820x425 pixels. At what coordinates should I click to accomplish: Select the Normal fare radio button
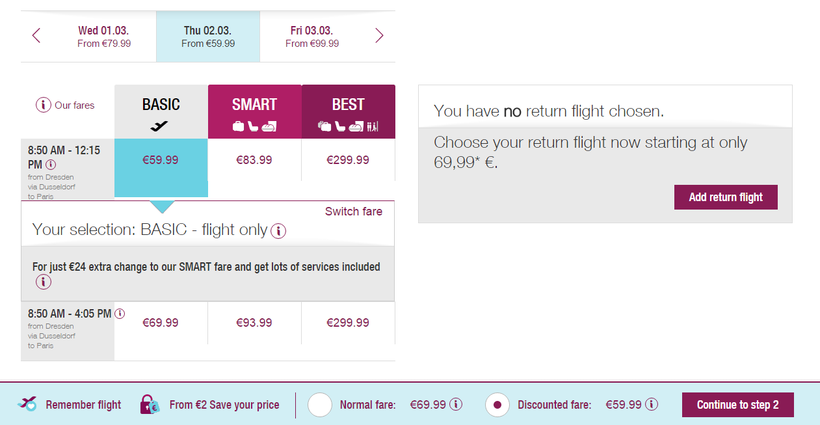point(320,405)
